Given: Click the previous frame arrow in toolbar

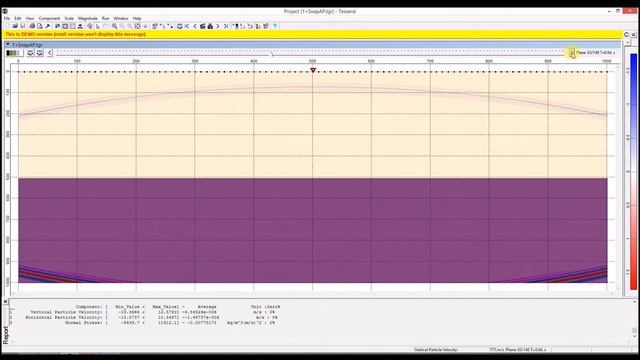Looking at the screenshot, I should tap(195, 26).
